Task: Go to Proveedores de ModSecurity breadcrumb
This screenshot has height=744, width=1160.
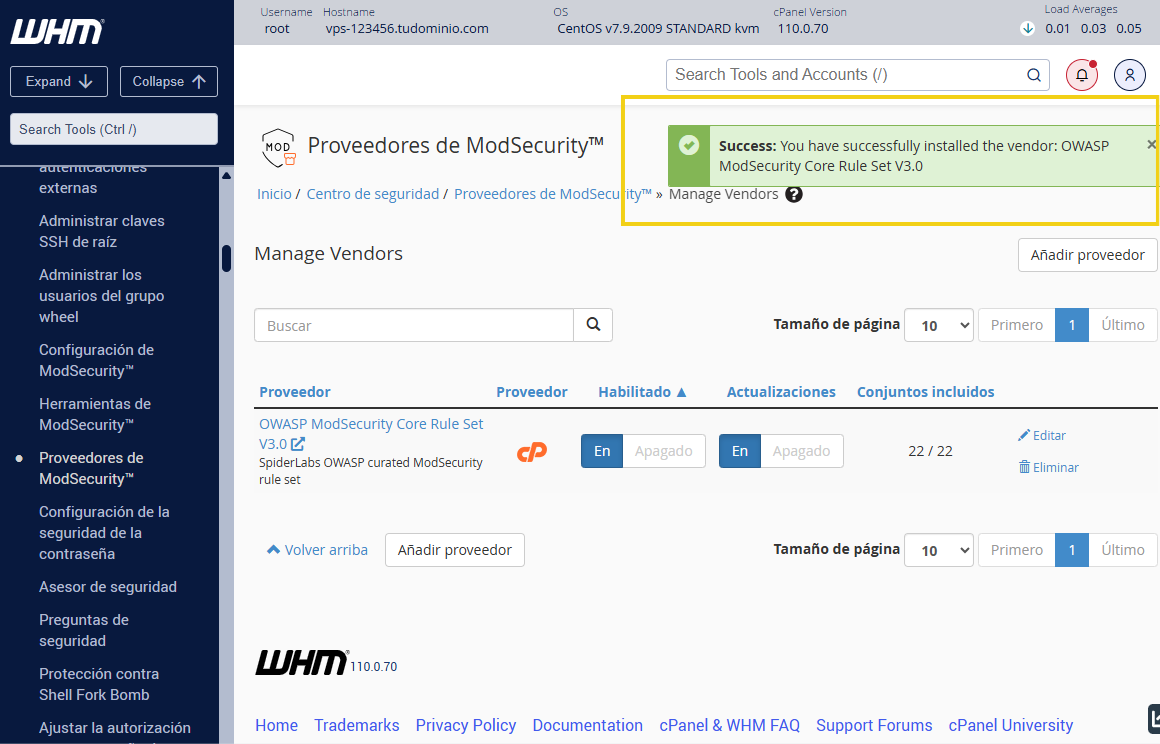Action: click(553, 194)
